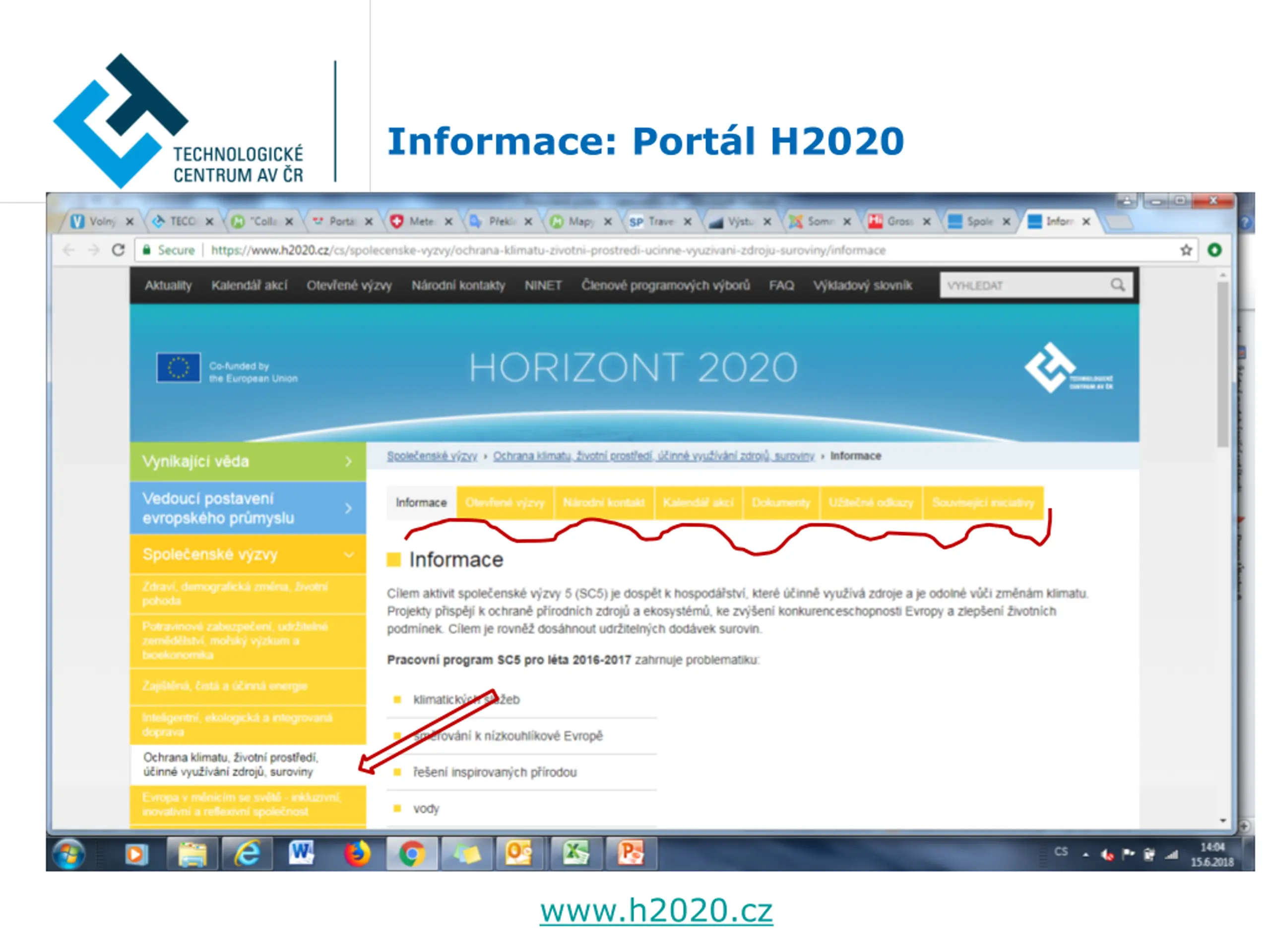The height and width of the screenshot is (952, 1270).
Task: Open Firefox from the taskbar
Action: [x=357, y=854]
